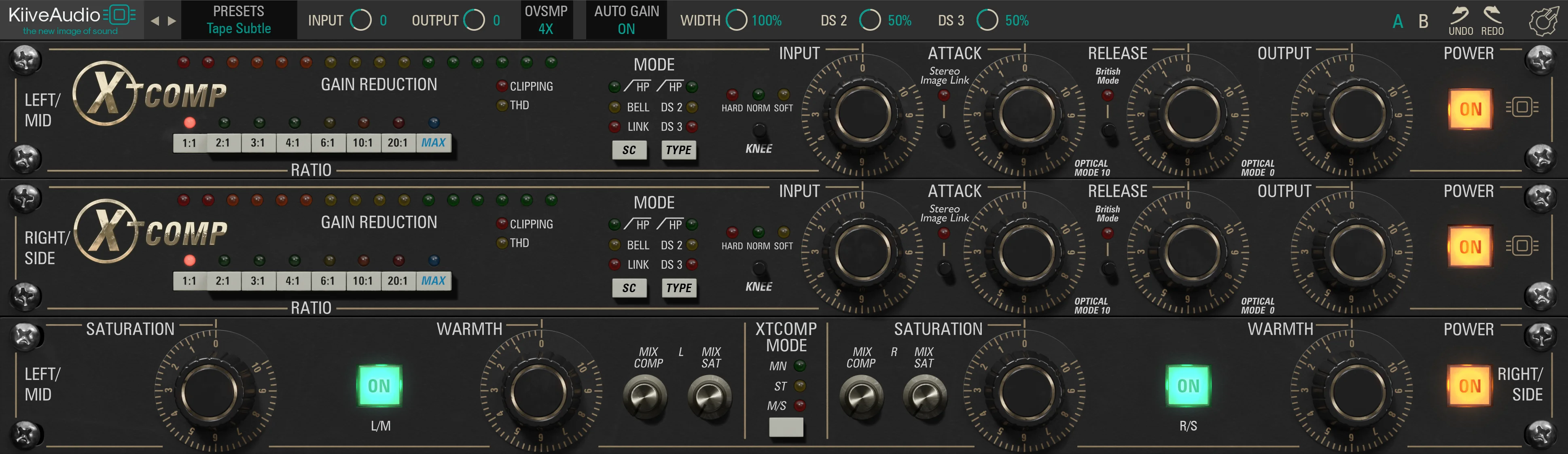Screen dimensions: 1568x454
Task: Select MAX ratio on Left/Mid compressor
Action: tap(433, 143)
